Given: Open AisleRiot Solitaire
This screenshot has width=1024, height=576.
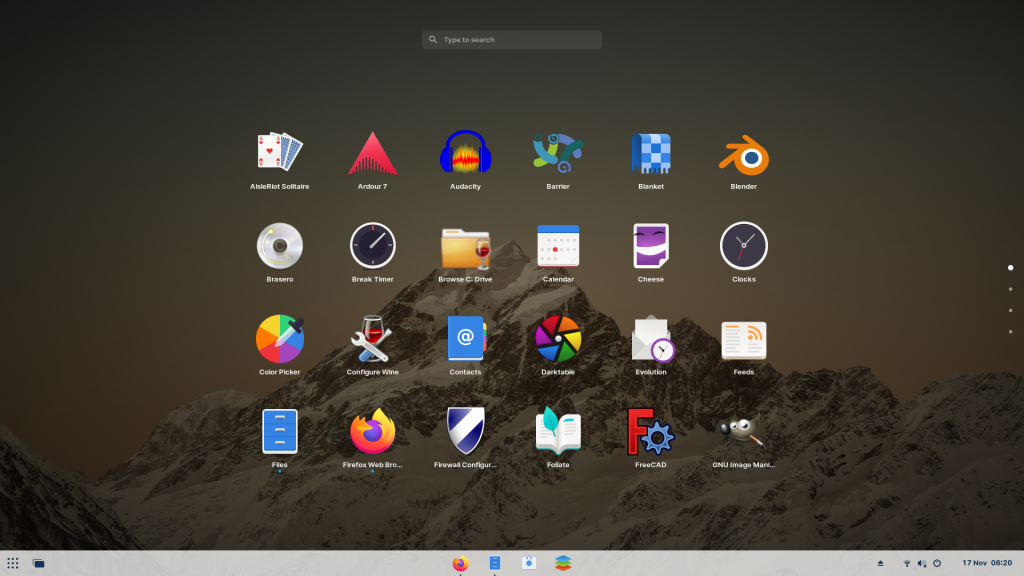Looking at the screenshot, I should pos(280,153).
